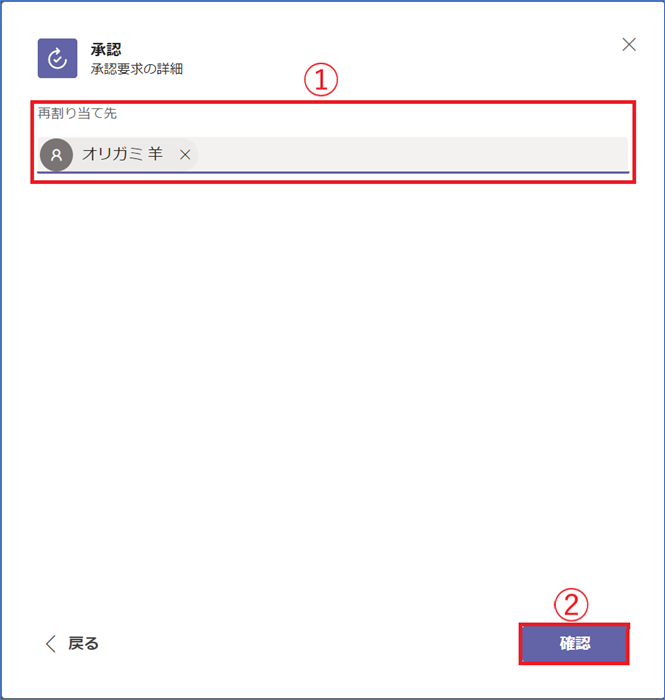Remove オリガミ 羊 from the reassign field

tap(185, 155)
